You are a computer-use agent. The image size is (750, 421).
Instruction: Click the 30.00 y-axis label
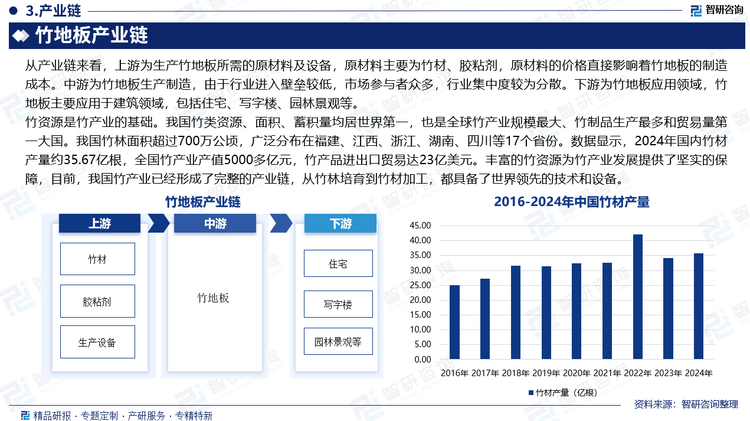420,270
